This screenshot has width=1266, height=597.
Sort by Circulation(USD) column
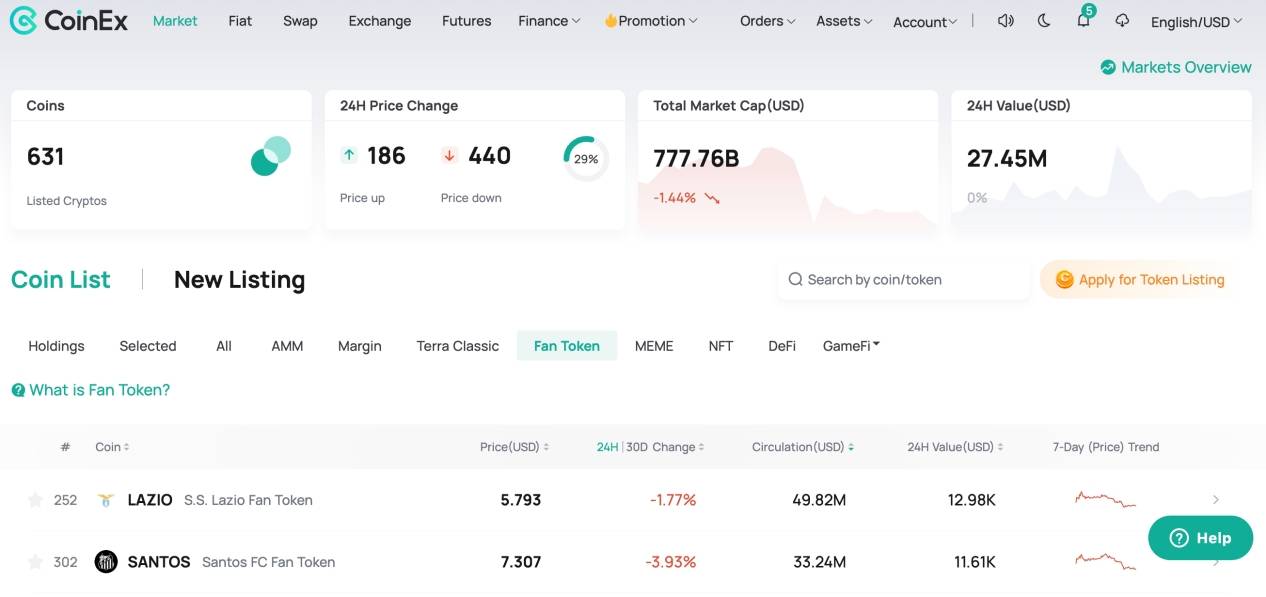[803, 447]
